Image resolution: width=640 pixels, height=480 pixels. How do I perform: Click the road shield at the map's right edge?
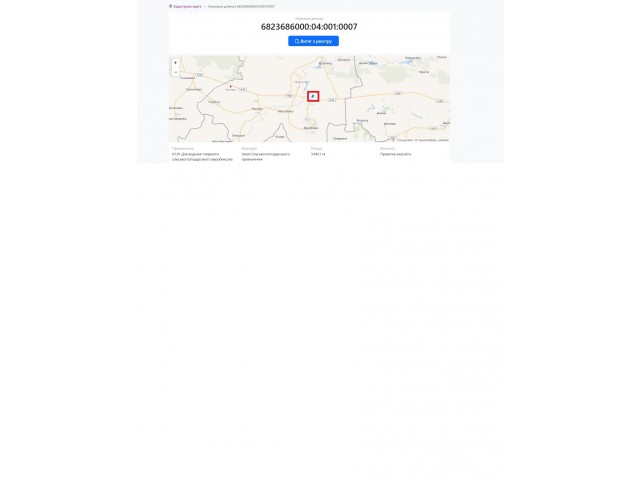pos(440,101)
